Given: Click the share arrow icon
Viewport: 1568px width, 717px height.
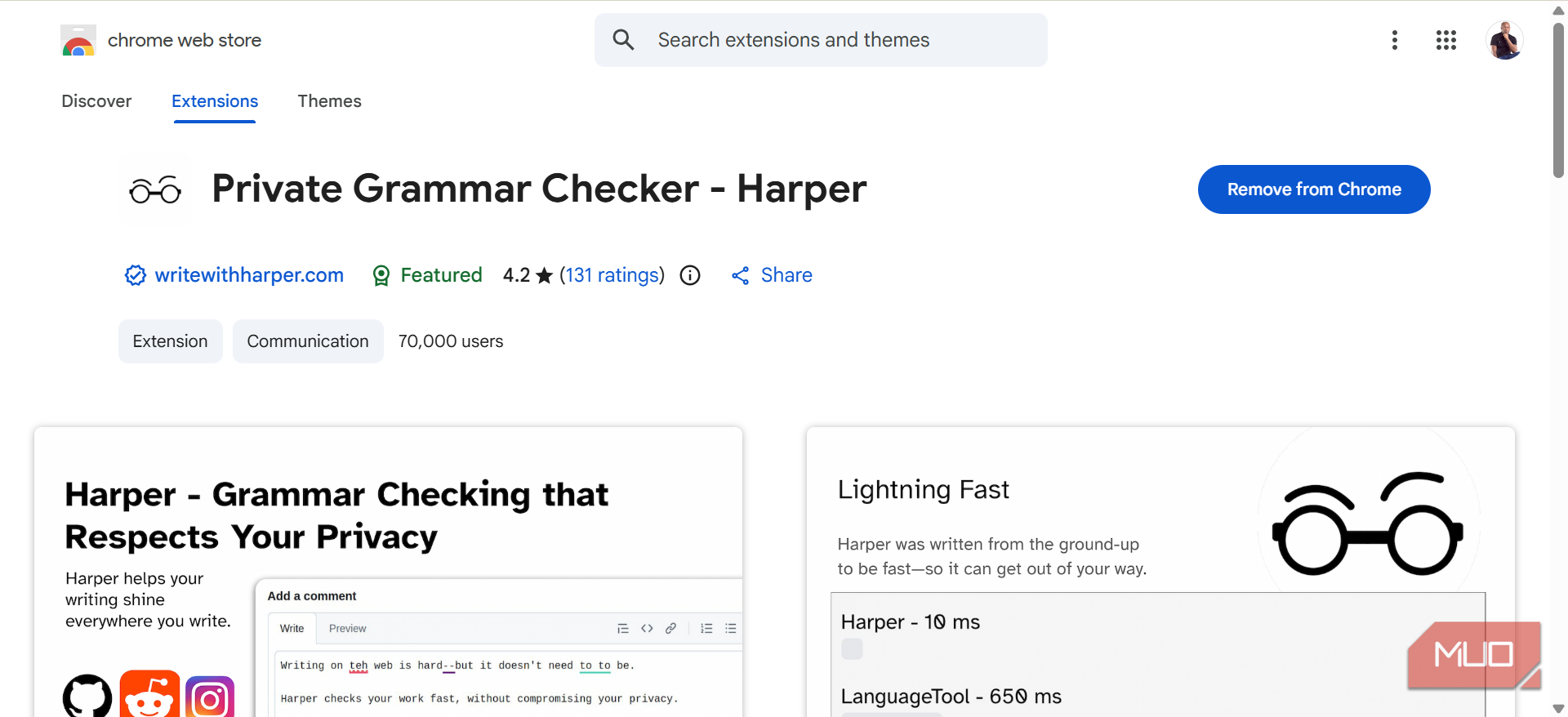Looking at the screenshot, I should click(741, 276).
